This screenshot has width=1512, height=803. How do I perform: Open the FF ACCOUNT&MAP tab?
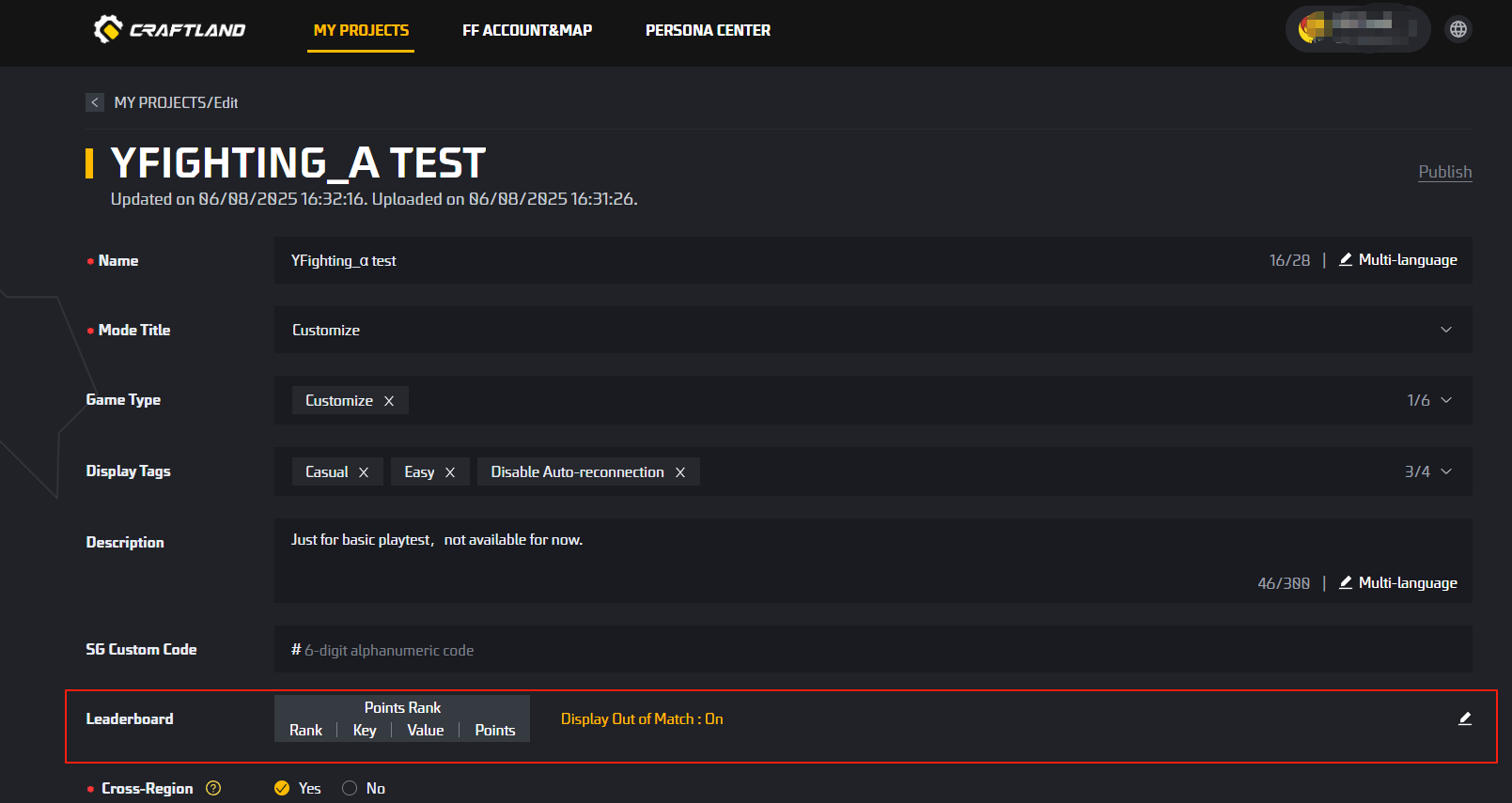[527, 30]
